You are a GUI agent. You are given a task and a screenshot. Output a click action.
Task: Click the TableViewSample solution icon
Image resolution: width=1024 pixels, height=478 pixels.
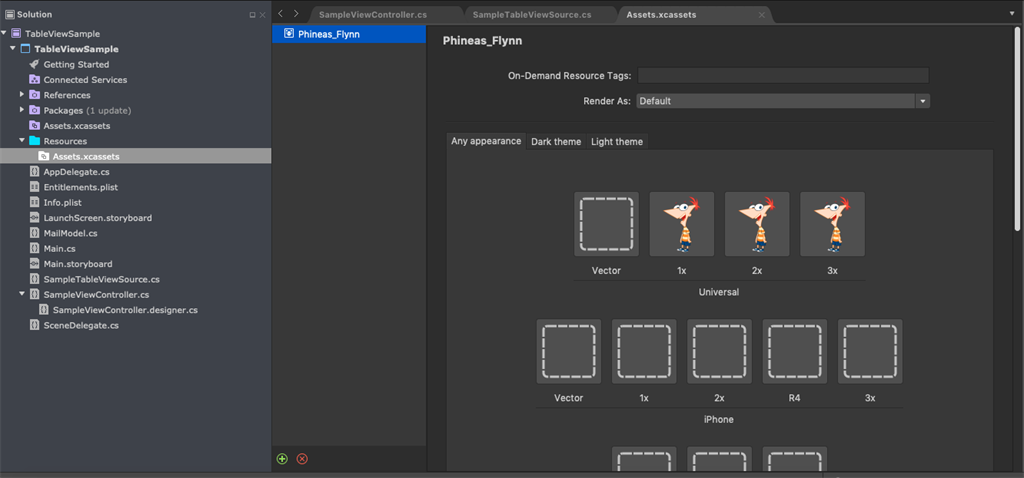pyautogui.click(x=16, y=33)
